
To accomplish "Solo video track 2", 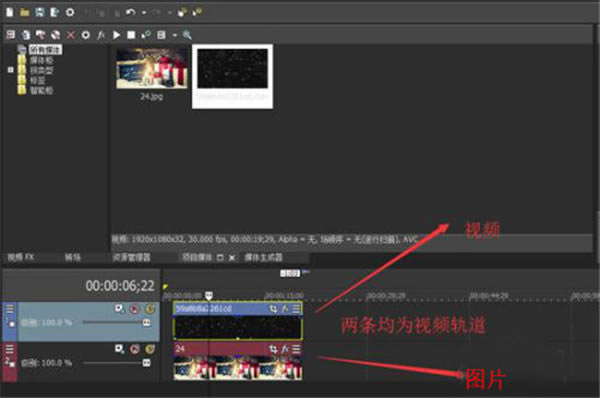I will [x=150, y=349].
